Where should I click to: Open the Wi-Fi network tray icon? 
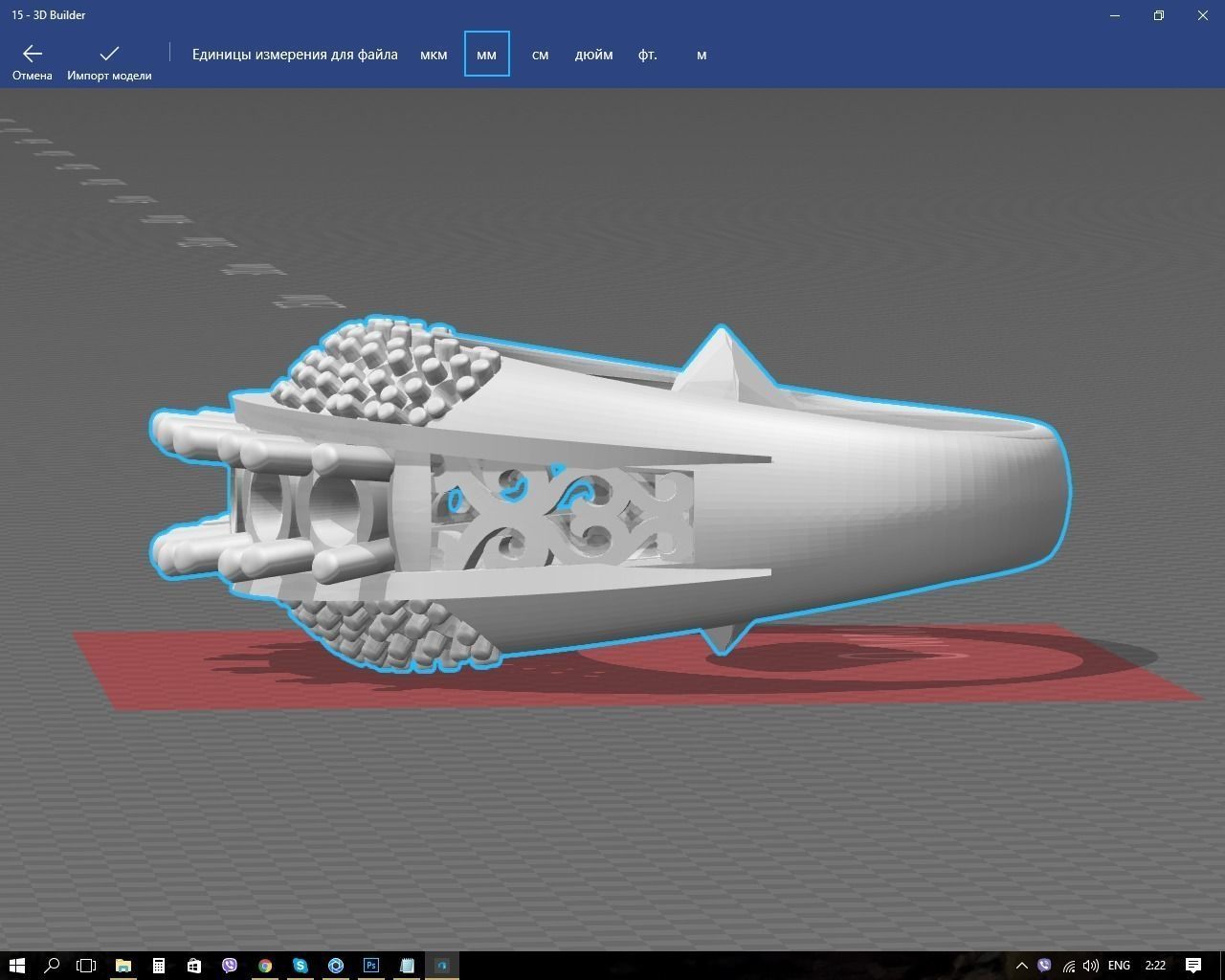1068,966
